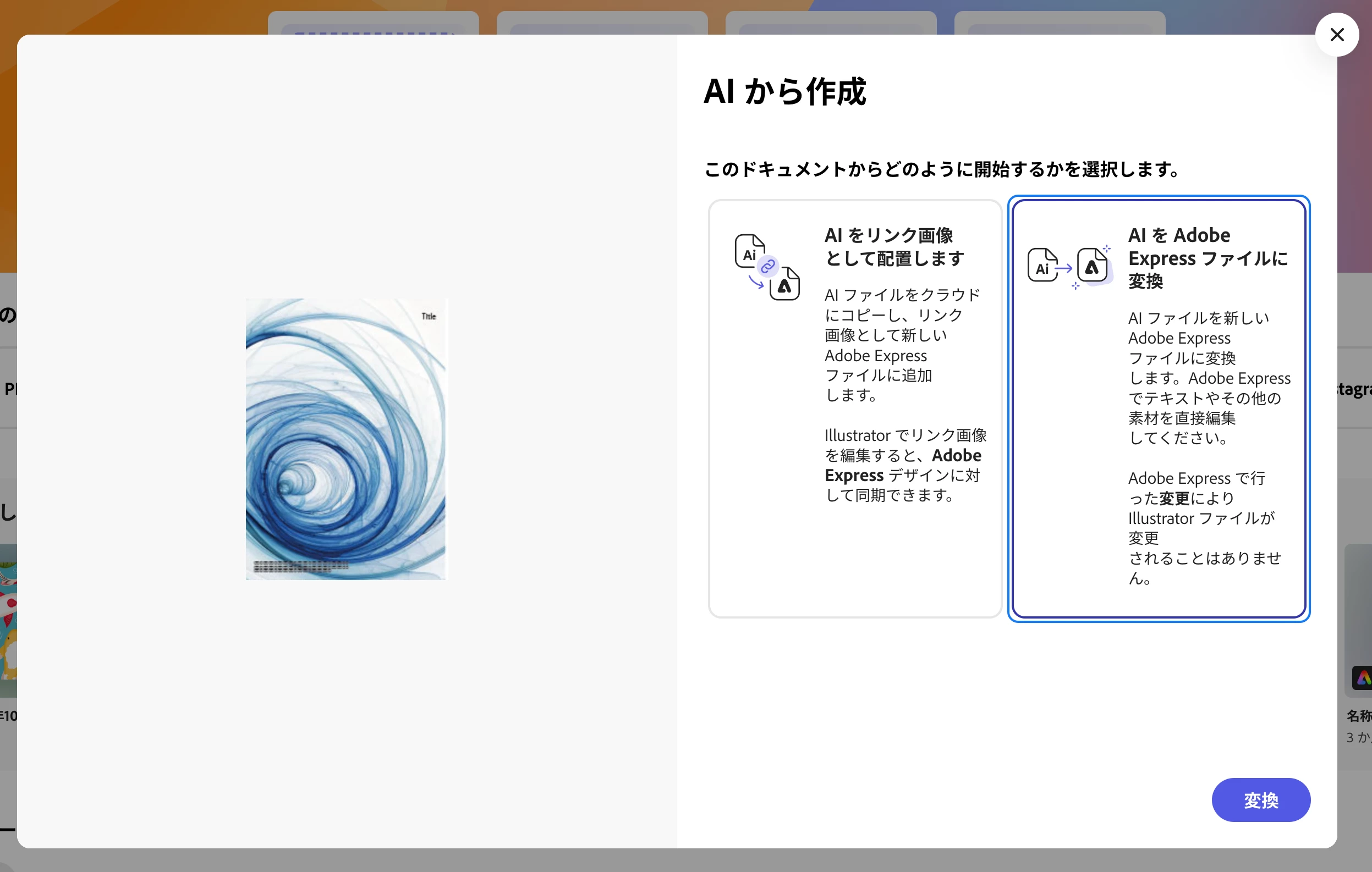
Task: Click the Ai linked-image chain icon
Action: pos(767,267)
